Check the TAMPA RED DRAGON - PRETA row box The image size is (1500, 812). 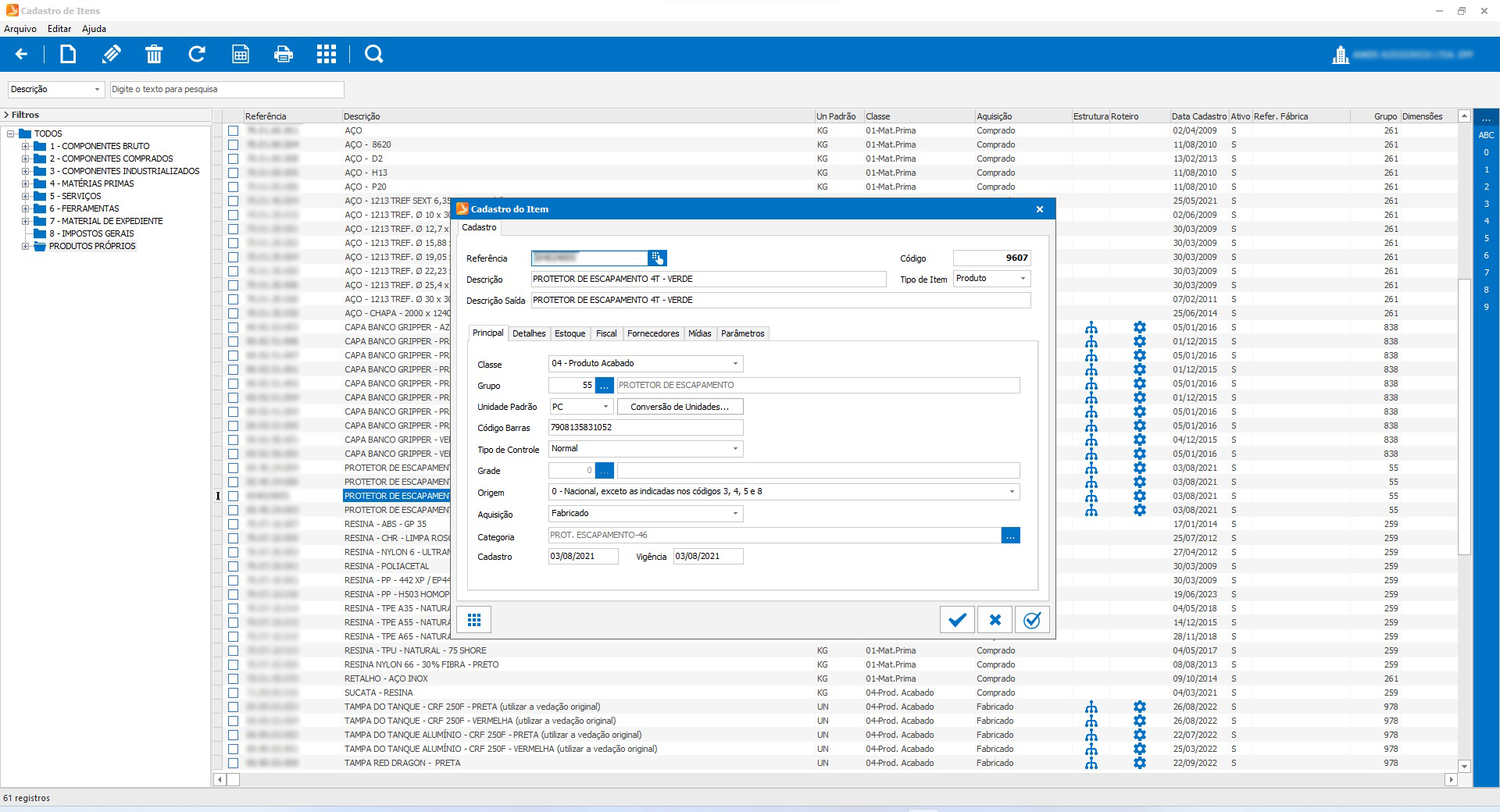click(233, 763)
